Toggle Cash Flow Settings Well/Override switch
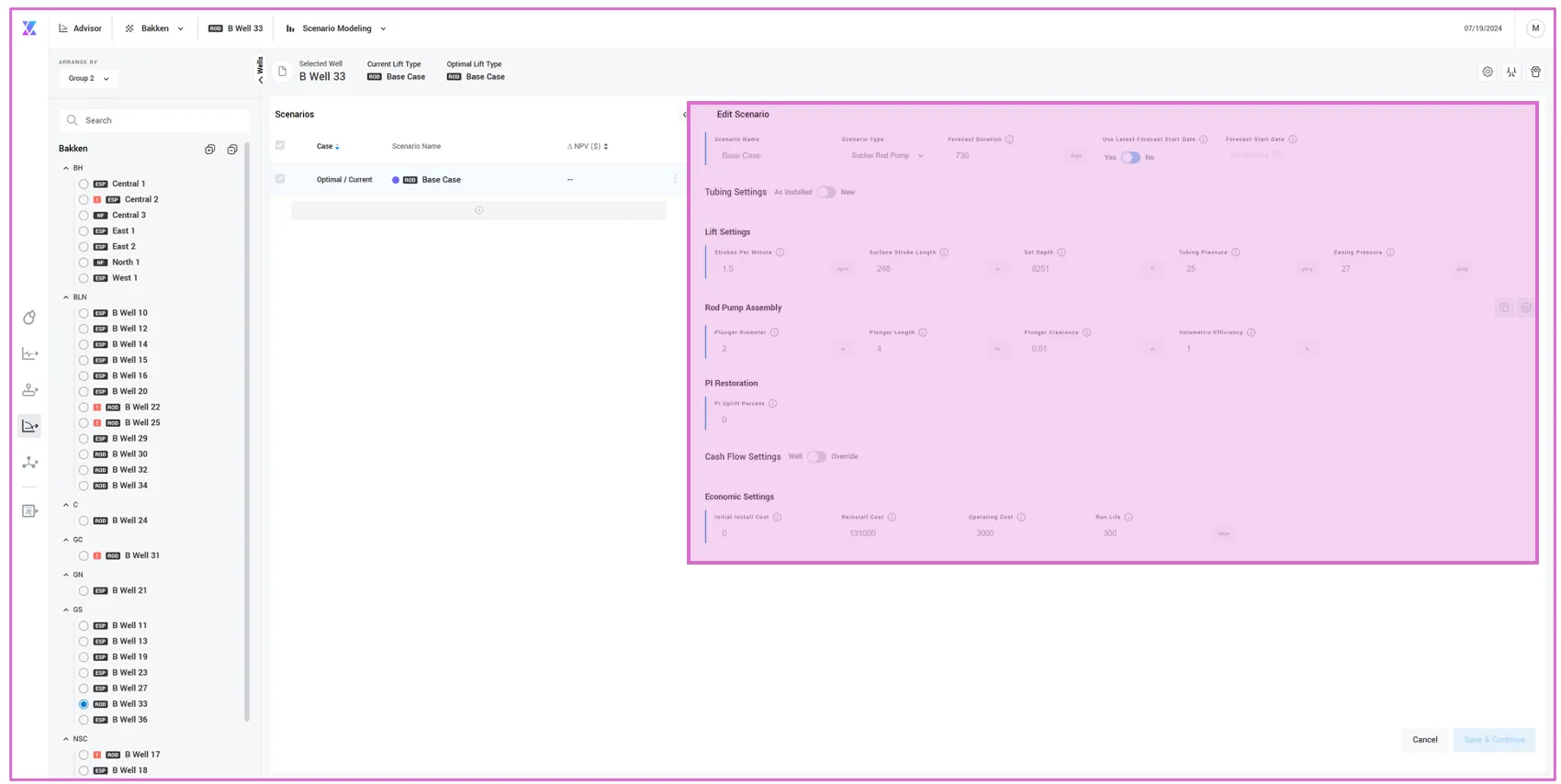 click(x=816, y=456)
